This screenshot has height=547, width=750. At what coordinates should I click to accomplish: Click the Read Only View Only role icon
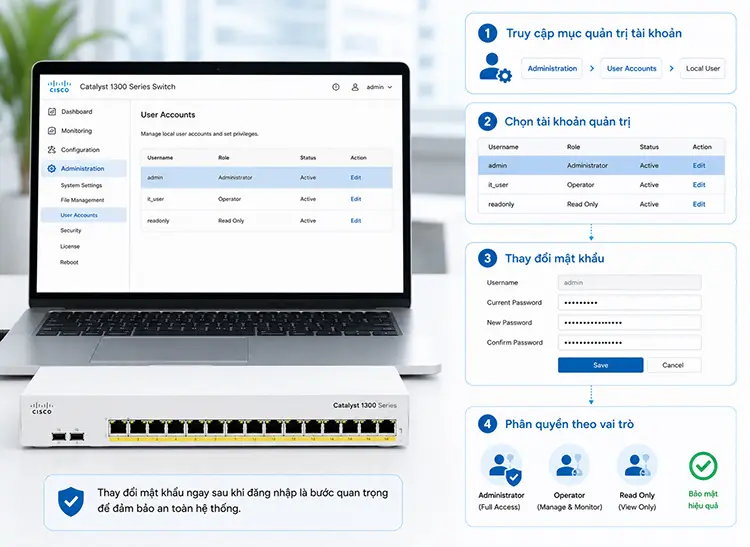[637, 465]
